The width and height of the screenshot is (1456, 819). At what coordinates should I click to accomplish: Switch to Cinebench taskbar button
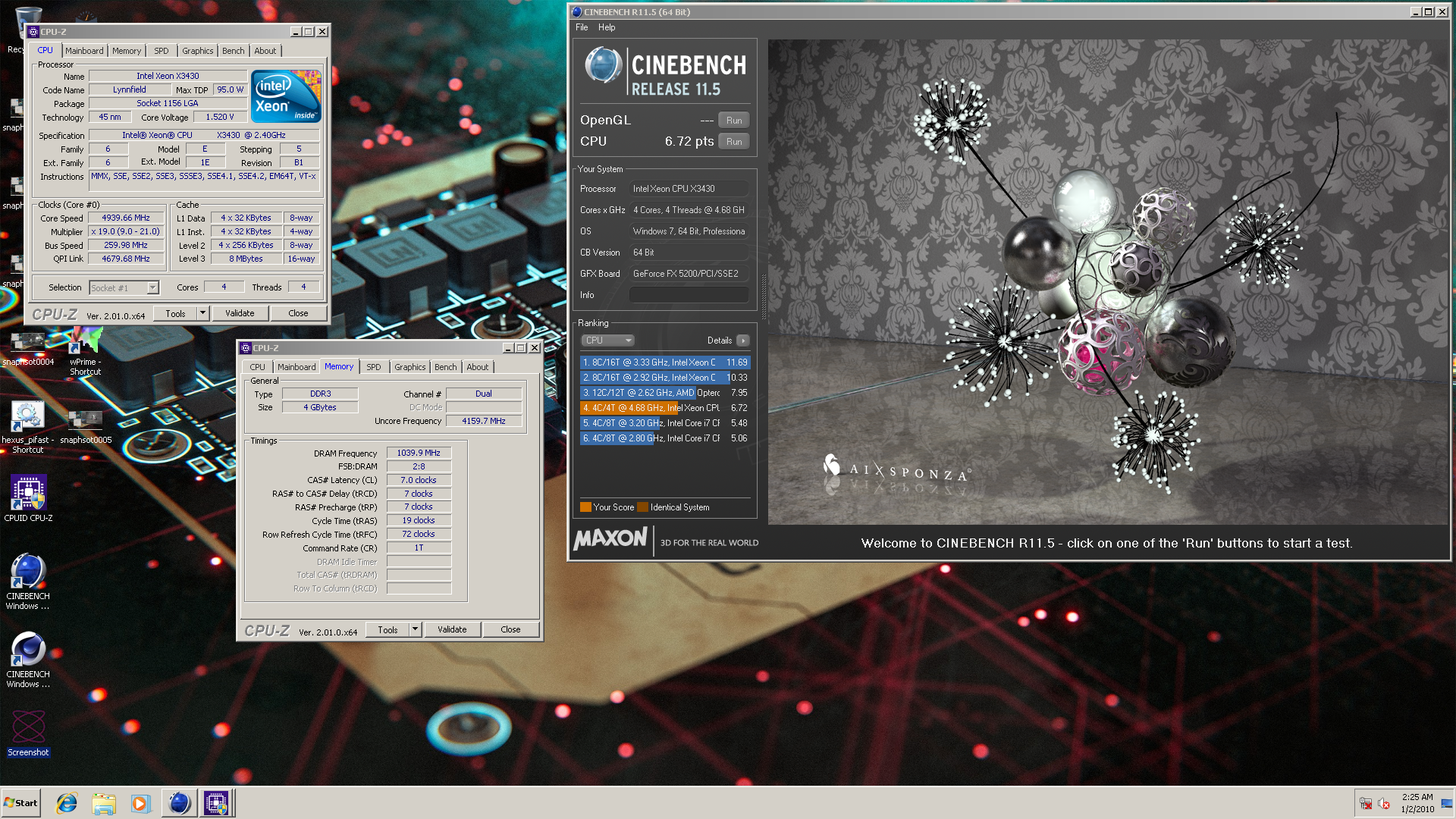[x=179, y=803]
